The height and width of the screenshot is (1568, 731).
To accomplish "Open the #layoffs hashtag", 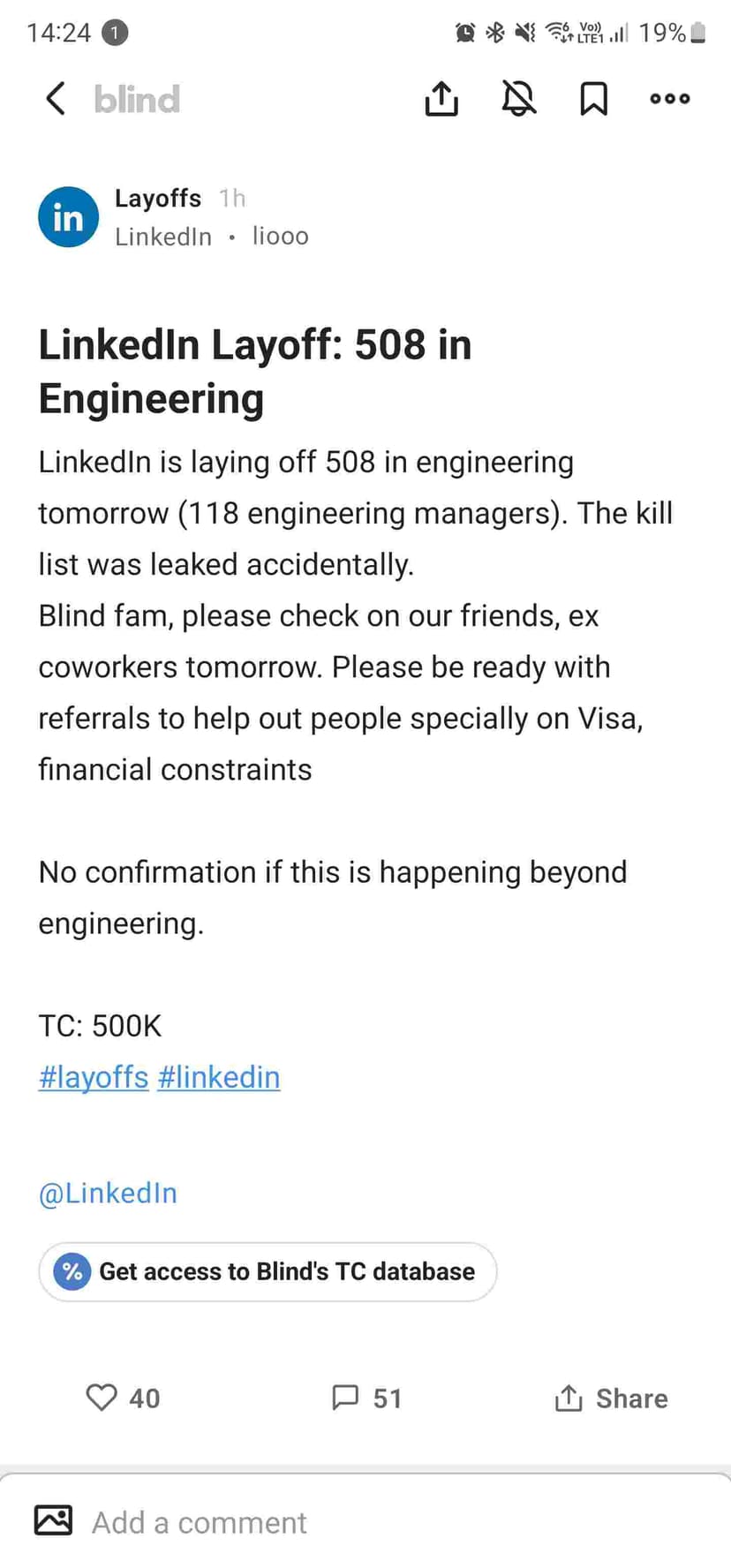I will tap(94, 1077).
